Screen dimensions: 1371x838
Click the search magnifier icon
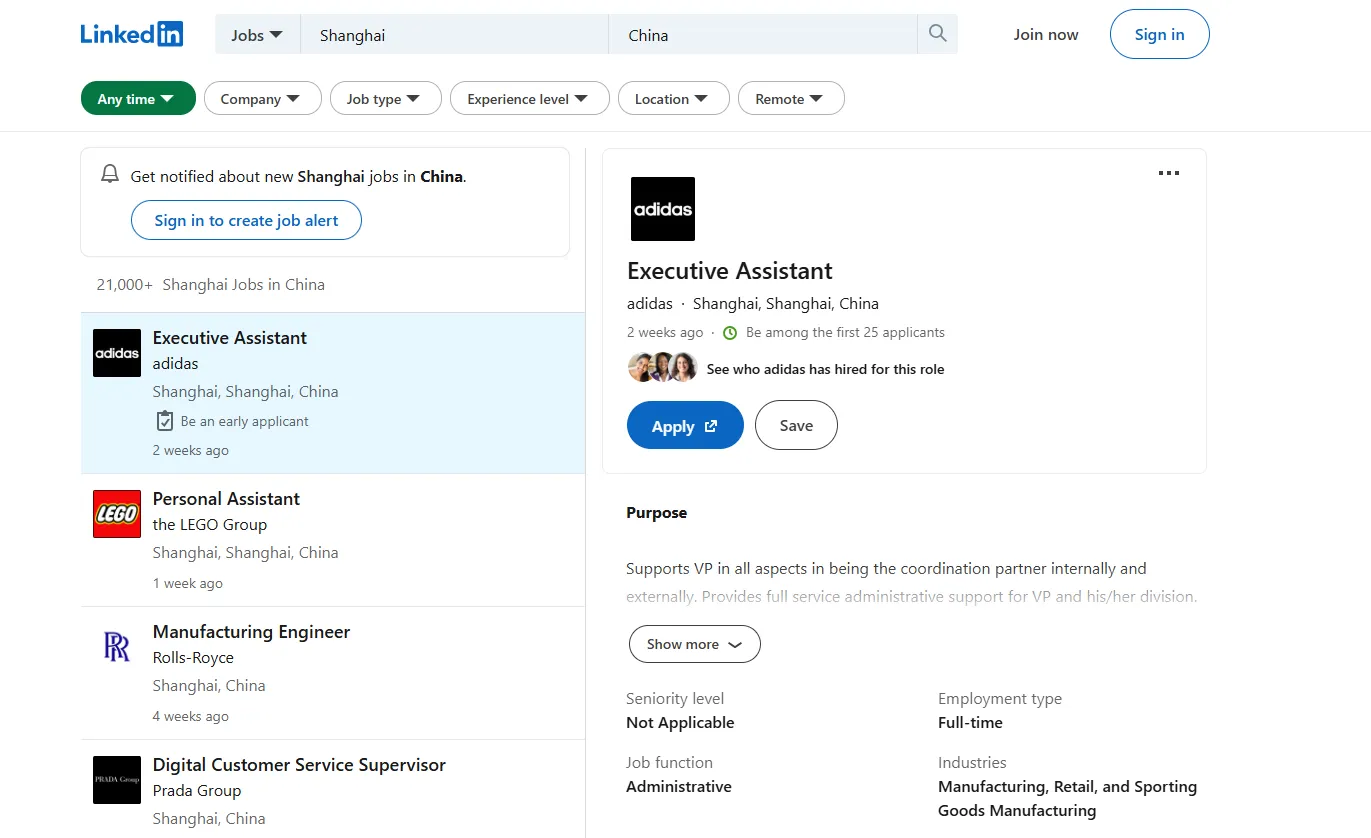coord(937,34)
